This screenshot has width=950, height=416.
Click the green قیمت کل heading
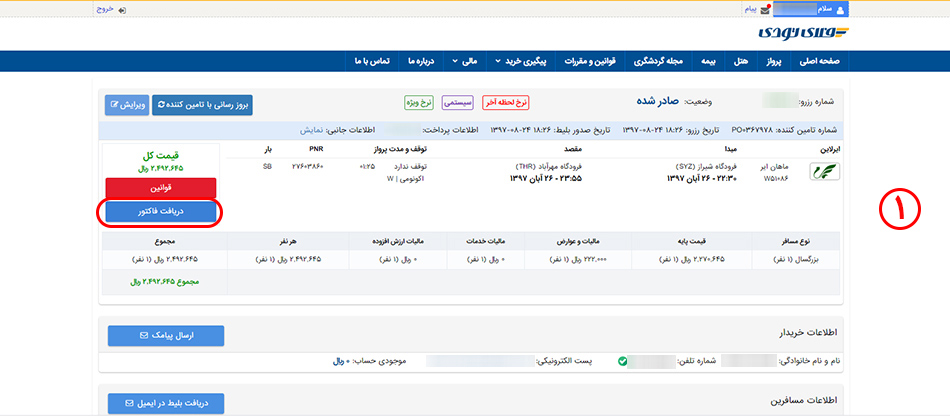pyautogui.click(x=159, y=155)
